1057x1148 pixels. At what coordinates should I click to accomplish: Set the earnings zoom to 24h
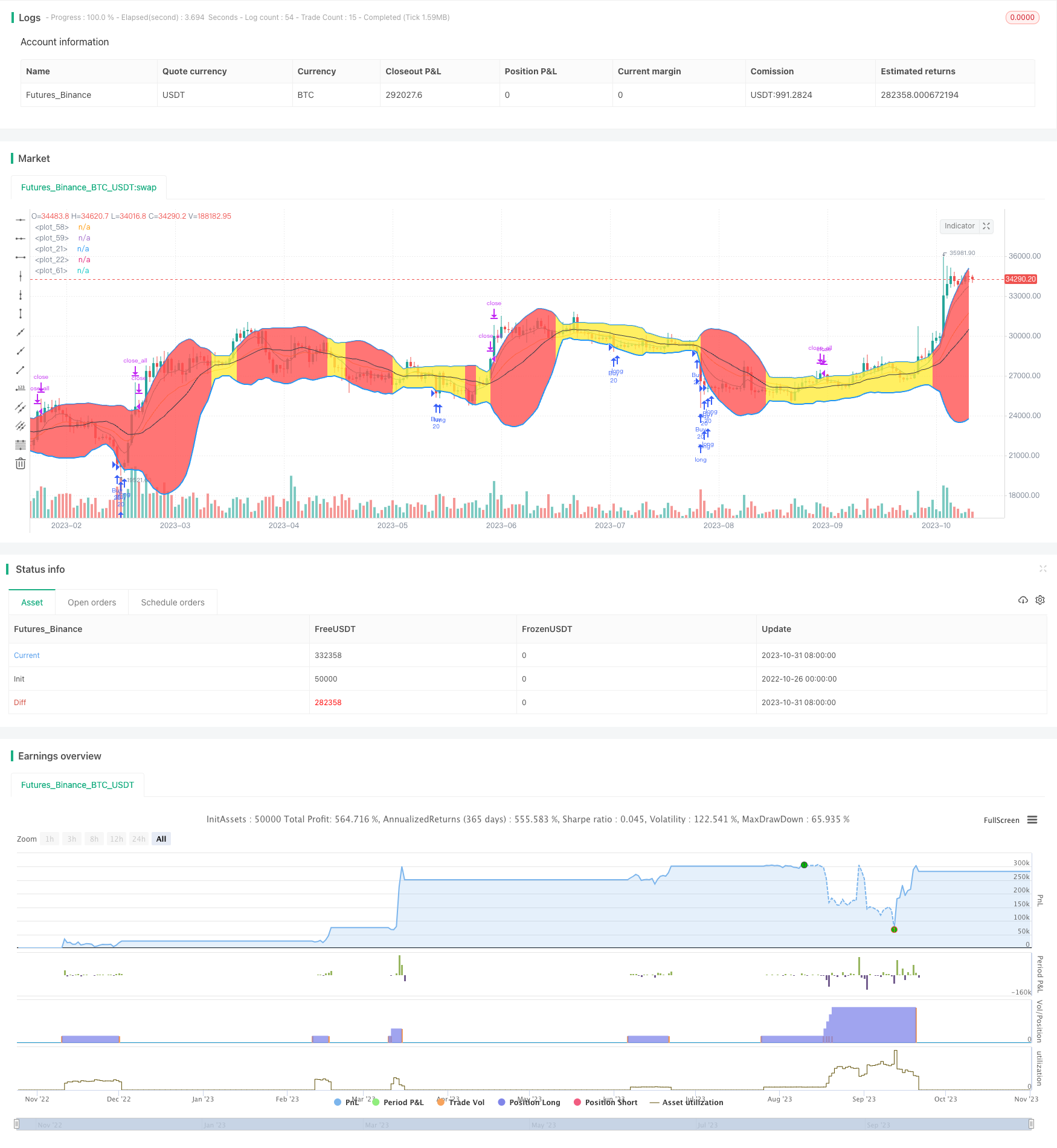coord(139,839)
